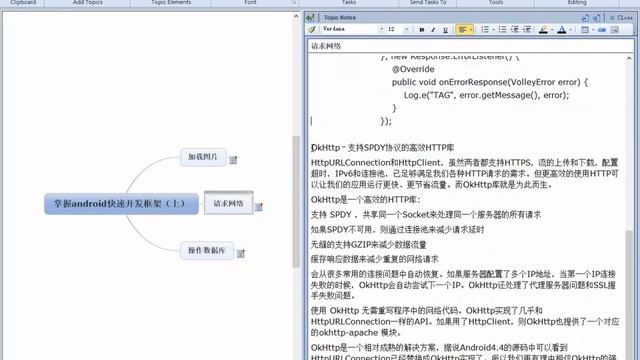Image resolution: width=640 pixels, height=360 pixels.
Task: Open notes icon beside 请求网络
Action: (x=259, y=207)
